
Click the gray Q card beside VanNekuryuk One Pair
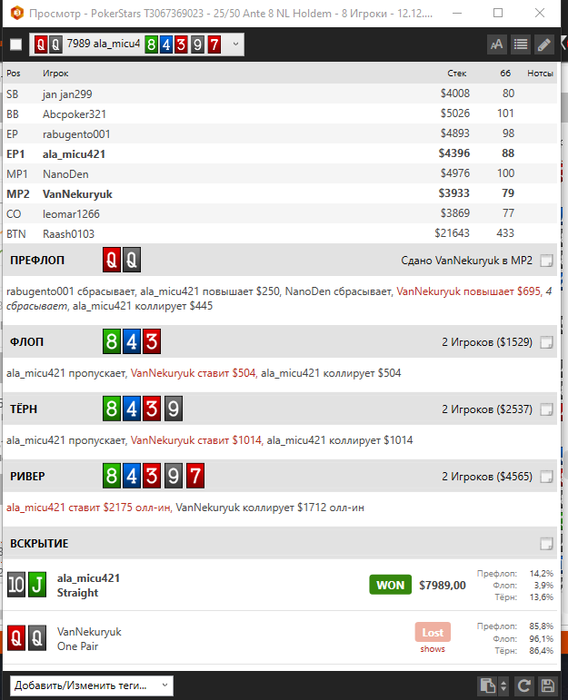[37, 638]
